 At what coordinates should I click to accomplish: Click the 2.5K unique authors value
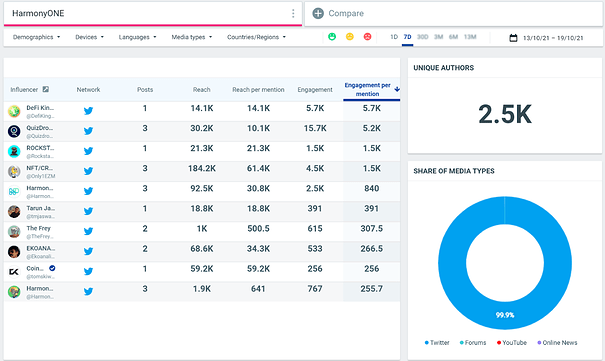[x=505, y=114]
